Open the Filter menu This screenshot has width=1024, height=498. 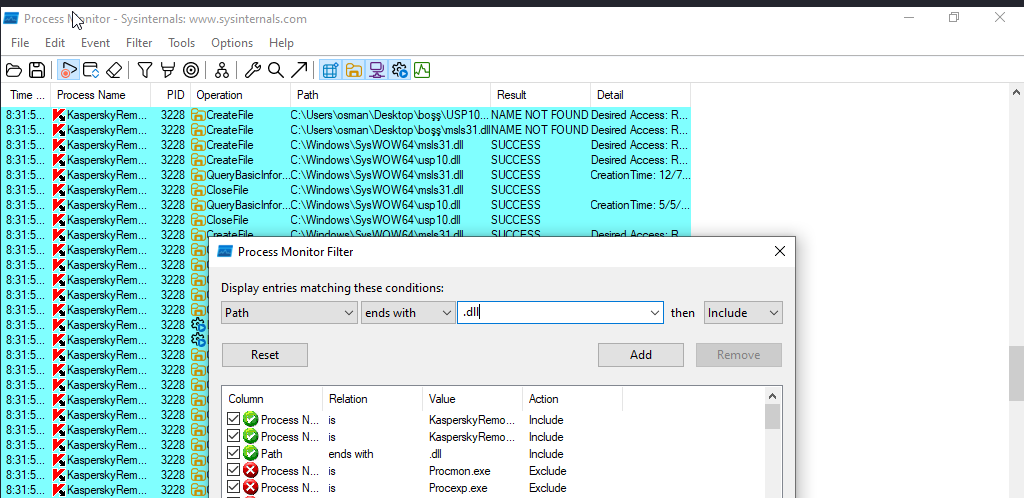[x=139, y=43]
